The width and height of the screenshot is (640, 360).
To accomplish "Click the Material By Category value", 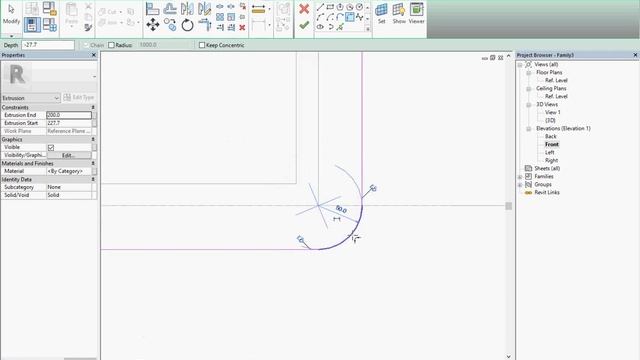I will click(x=69, y=171).
